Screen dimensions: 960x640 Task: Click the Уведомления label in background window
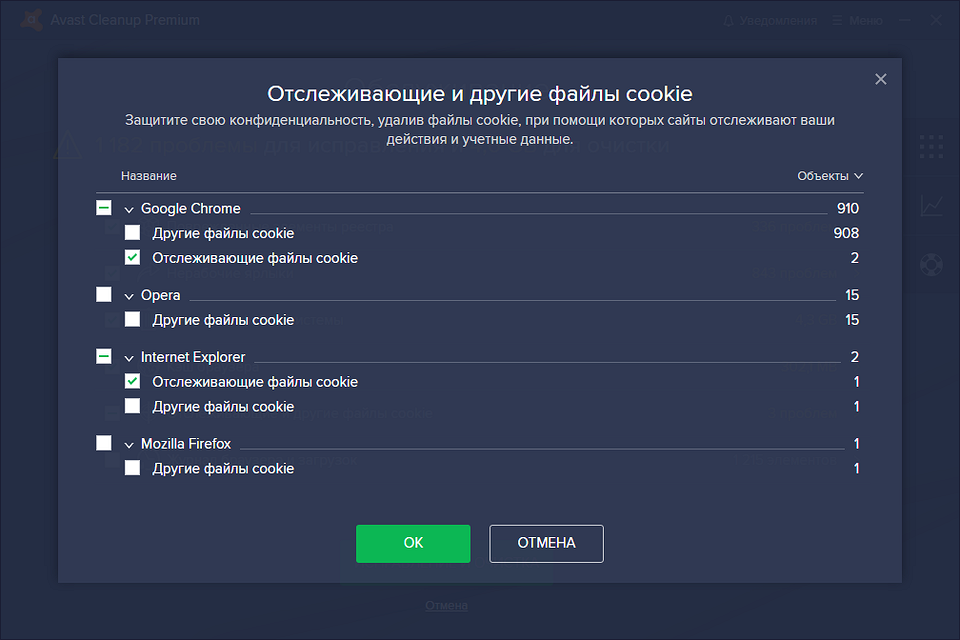point(778,21)
